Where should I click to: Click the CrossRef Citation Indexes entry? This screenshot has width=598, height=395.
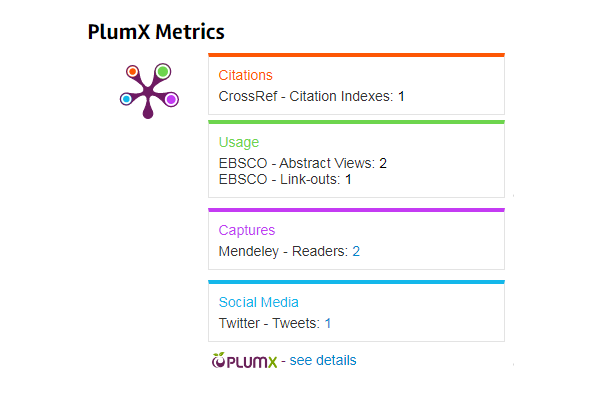pos(311,96)
